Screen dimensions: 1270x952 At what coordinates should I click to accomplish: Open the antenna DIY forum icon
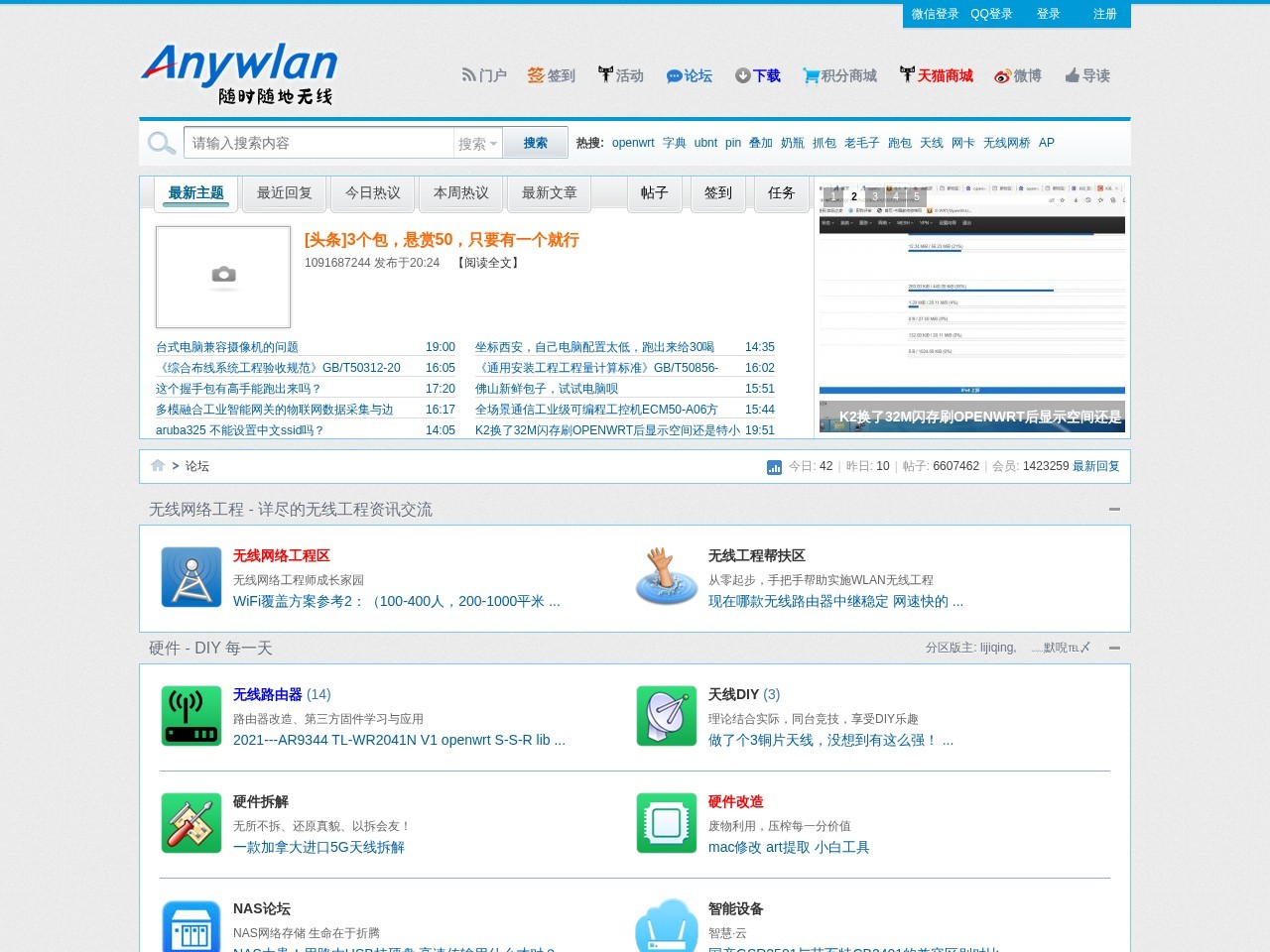(667, 716)
